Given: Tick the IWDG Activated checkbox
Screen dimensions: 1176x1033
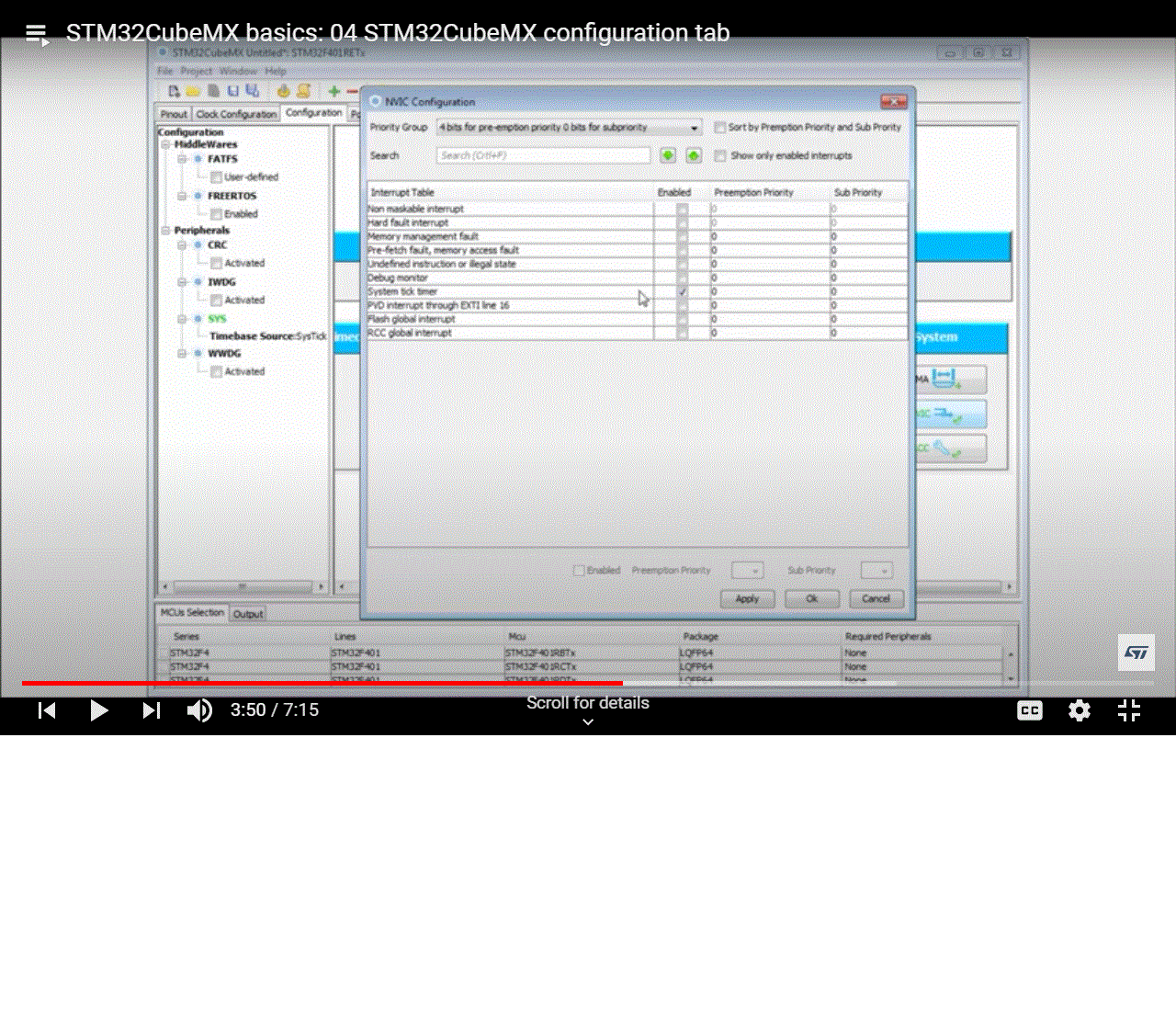Looking at the screenshot, I should (x=216, y=301).
